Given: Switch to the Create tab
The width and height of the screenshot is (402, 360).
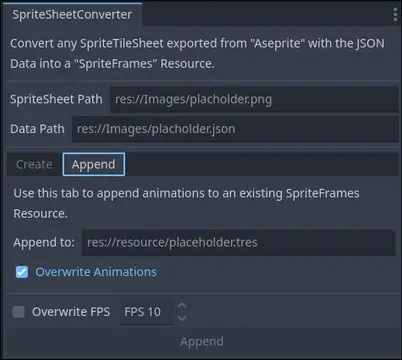Looking at the screenshot, I should (34, 164).
